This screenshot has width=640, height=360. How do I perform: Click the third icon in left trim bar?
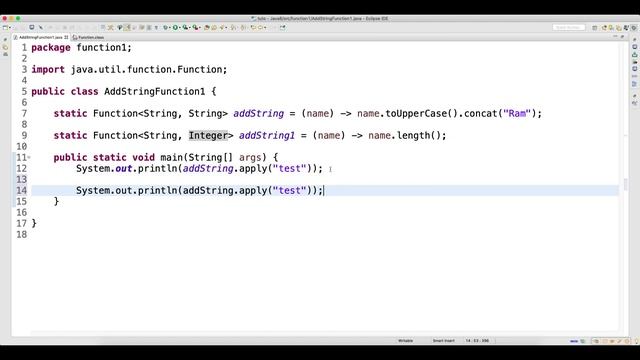[x=5, y=54]
